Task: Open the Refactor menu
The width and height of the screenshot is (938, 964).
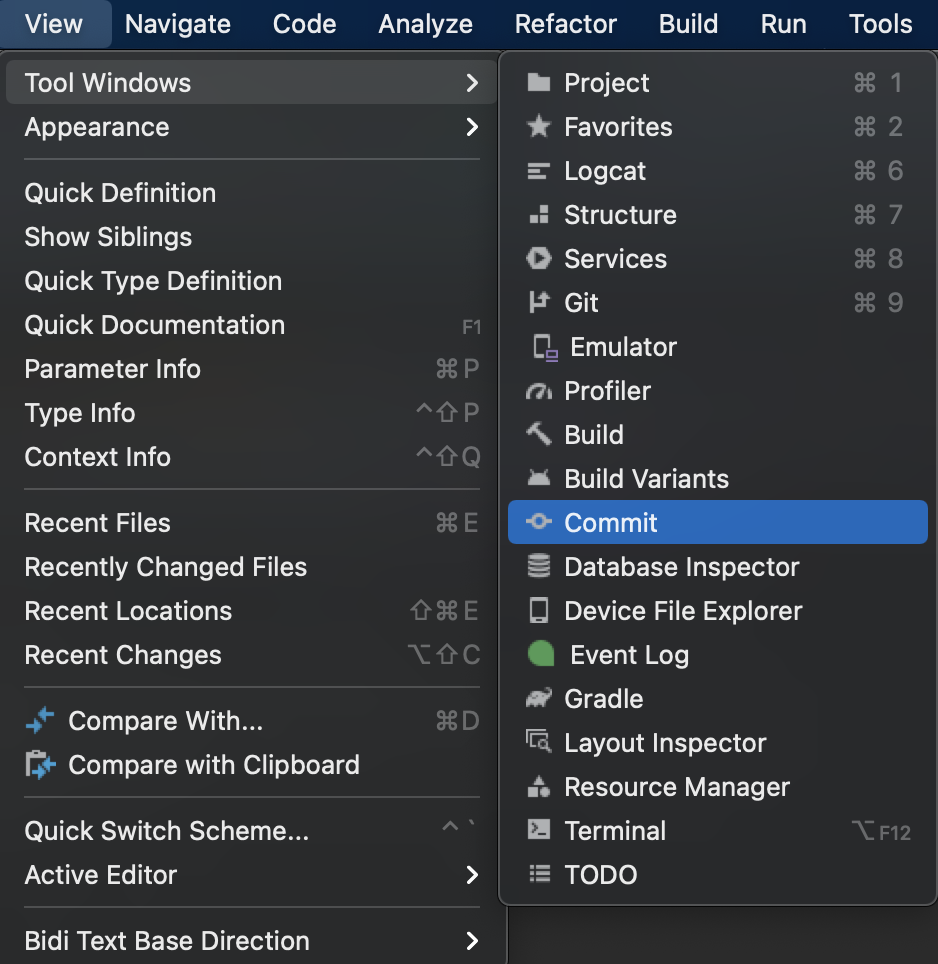Action: [x=566, y=24]
